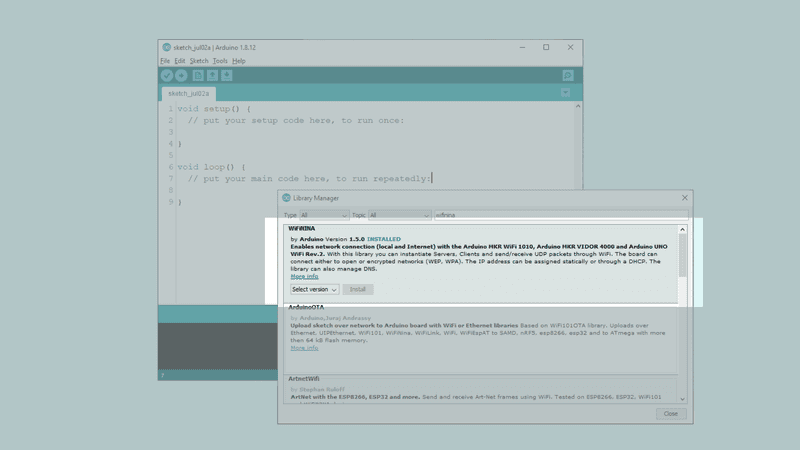Select the ArduinoOTA library title
Screen dimensions: 800x450
point(306,307)
